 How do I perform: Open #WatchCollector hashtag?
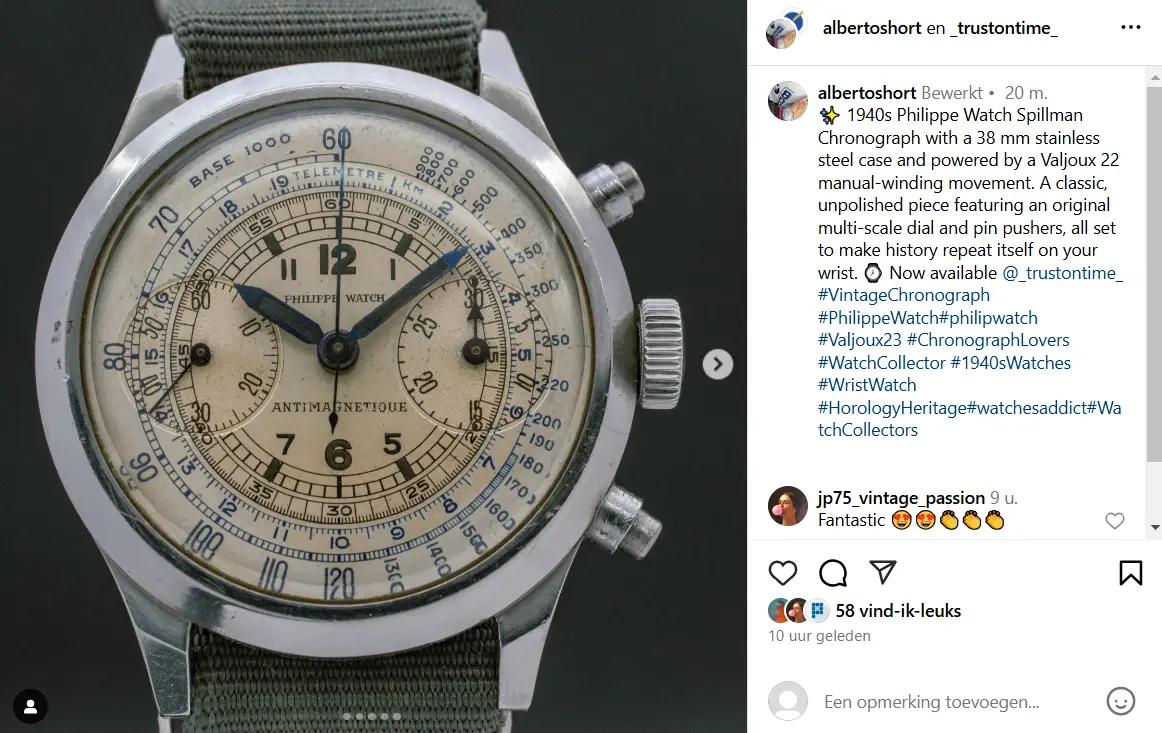click(x=881, y=362)
